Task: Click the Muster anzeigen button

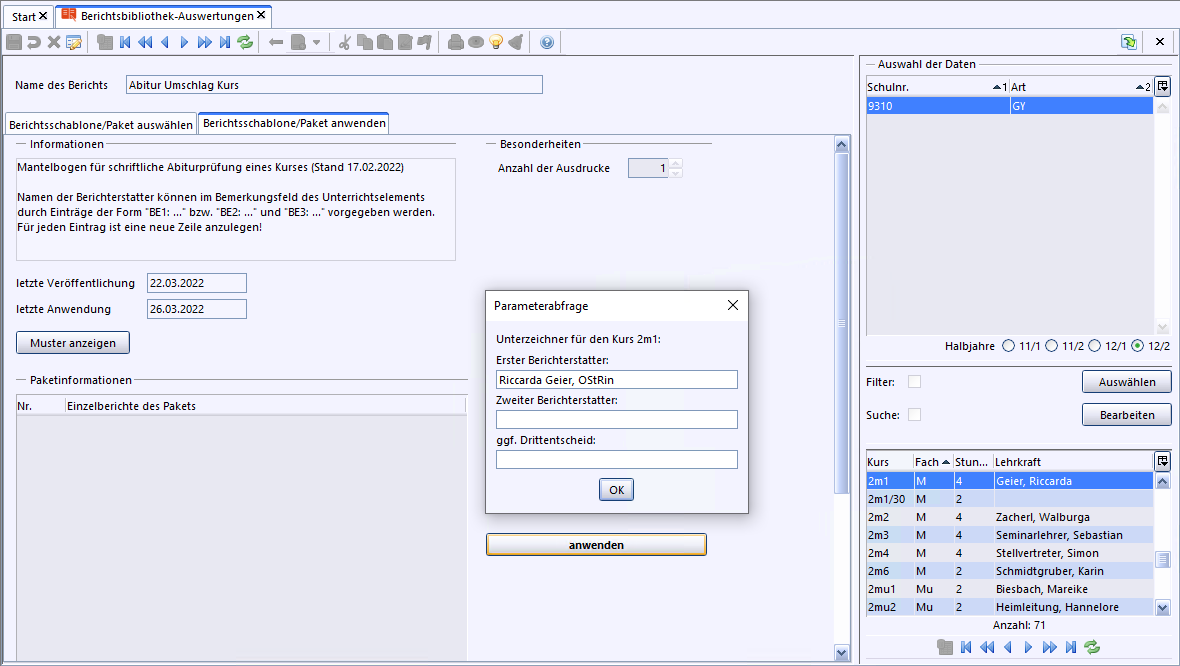Action: [x=73, y=343]
